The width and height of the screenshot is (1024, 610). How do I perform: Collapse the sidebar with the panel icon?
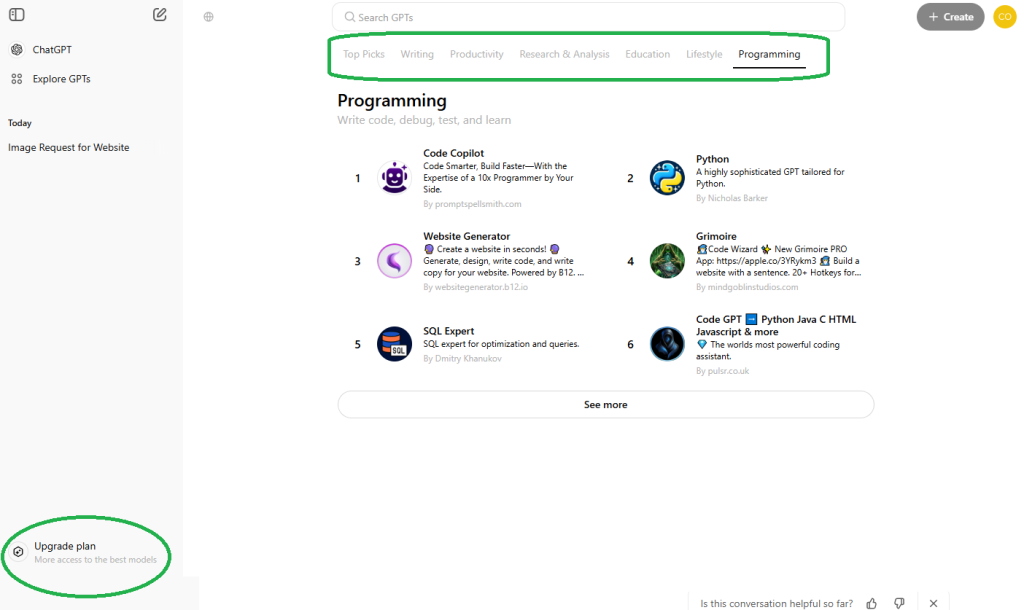click(x=17, y=14)
